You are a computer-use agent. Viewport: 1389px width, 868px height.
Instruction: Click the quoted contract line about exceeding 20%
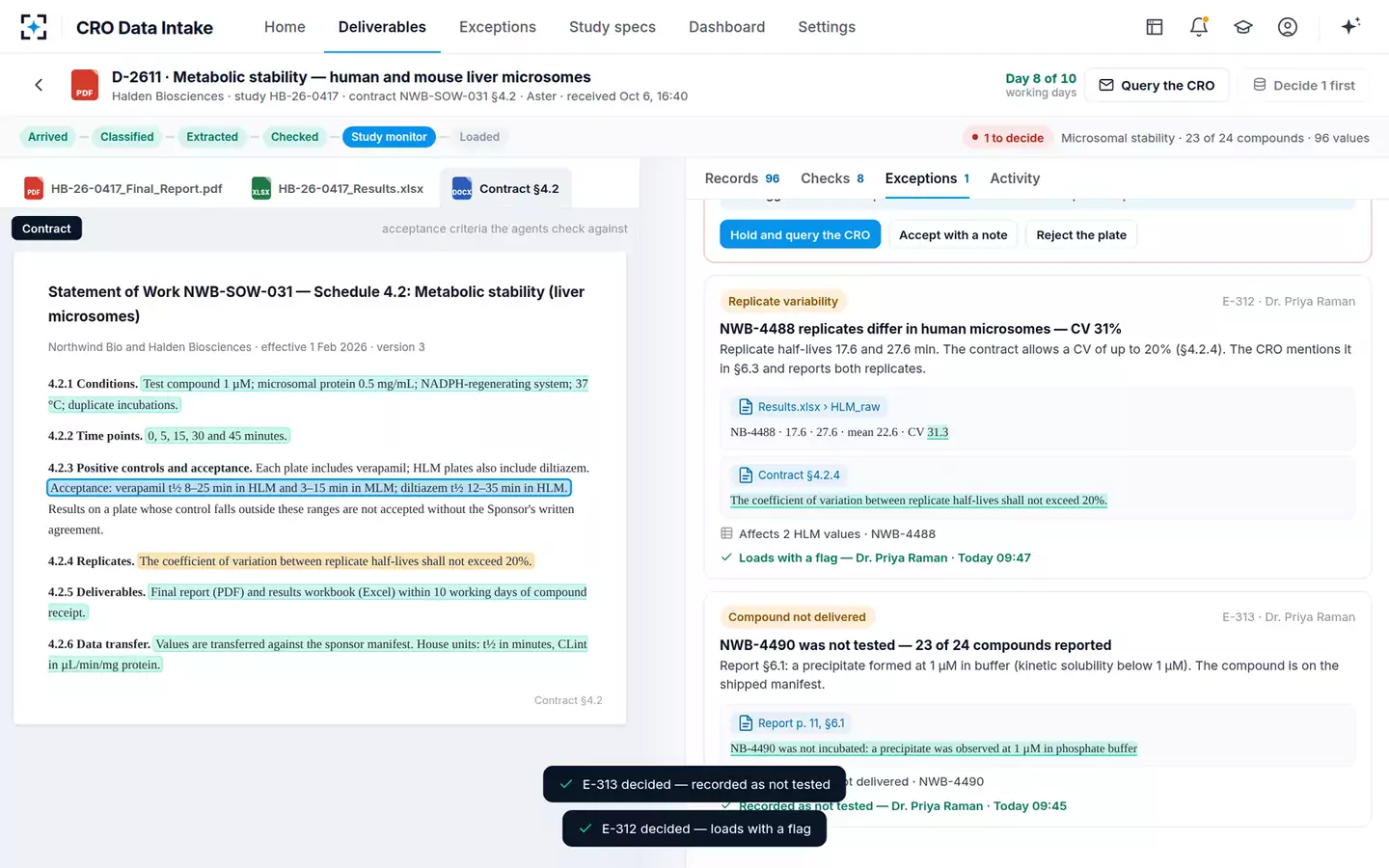tap(918, 501)
